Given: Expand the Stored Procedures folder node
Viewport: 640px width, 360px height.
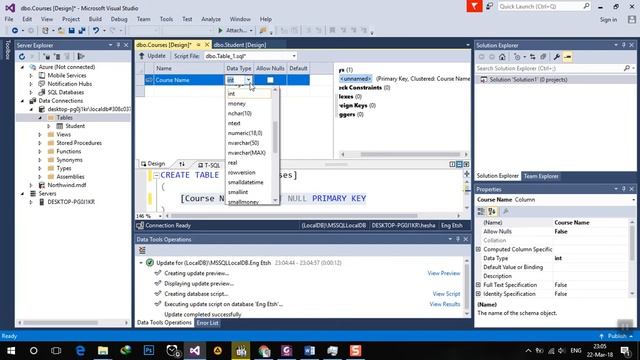Looking at the screenshot, I should pyautogui.click(x=40, y=143).
